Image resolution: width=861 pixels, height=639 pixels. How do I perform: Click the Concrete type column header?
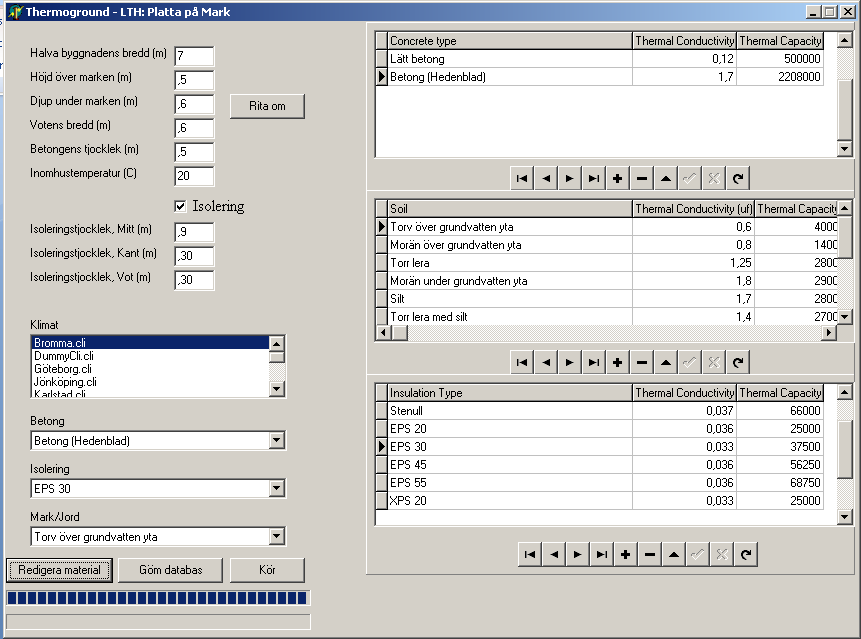(x=510, y=41)
